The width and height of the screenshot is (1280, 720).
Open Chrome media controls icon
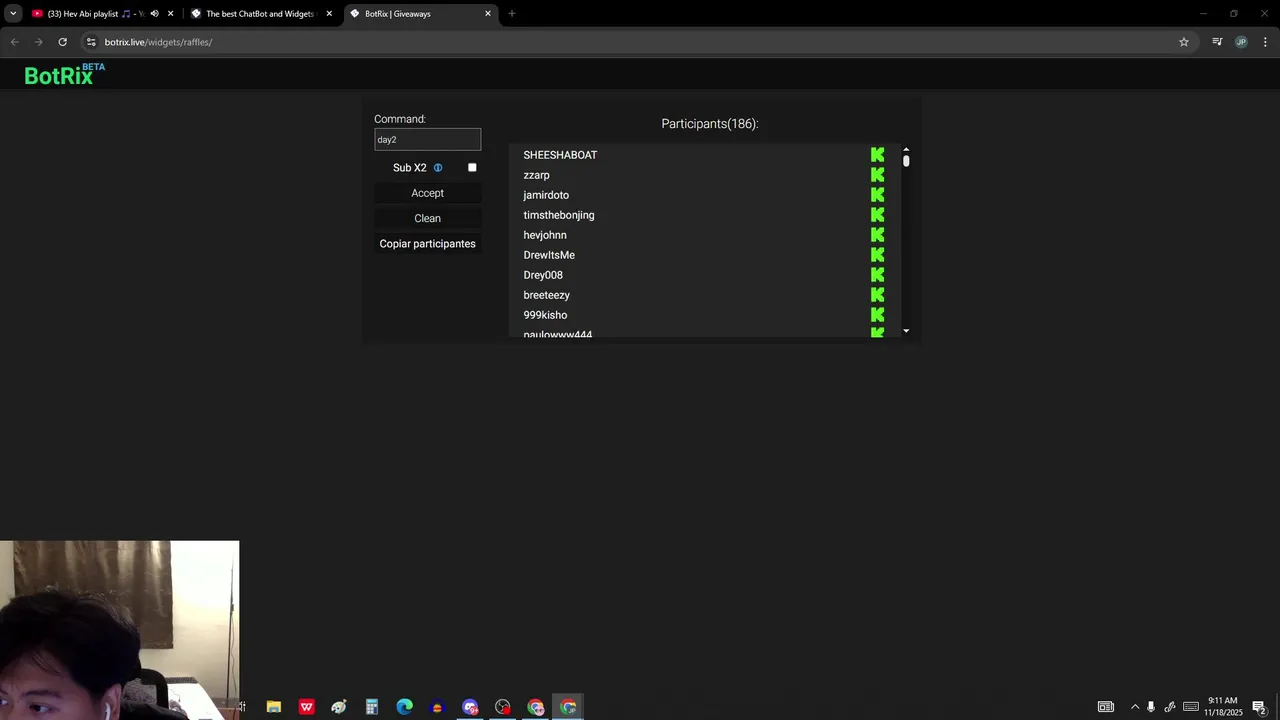click(x=1217, y=42)
